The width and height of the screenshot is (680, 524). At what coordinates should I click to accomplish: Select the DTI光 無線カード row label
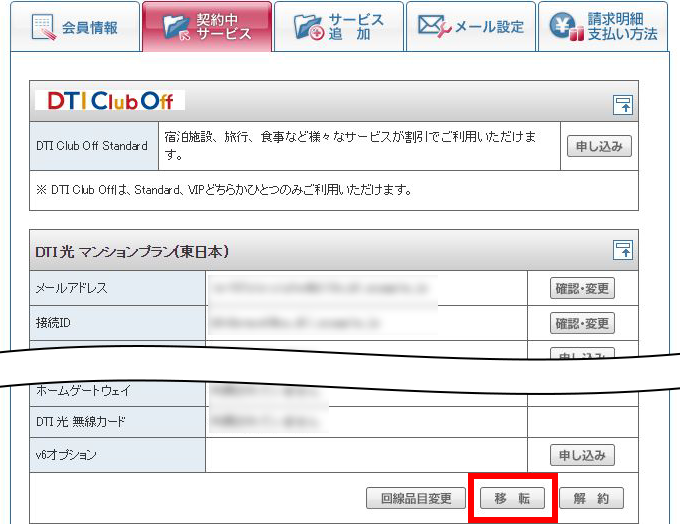(118, 422)
